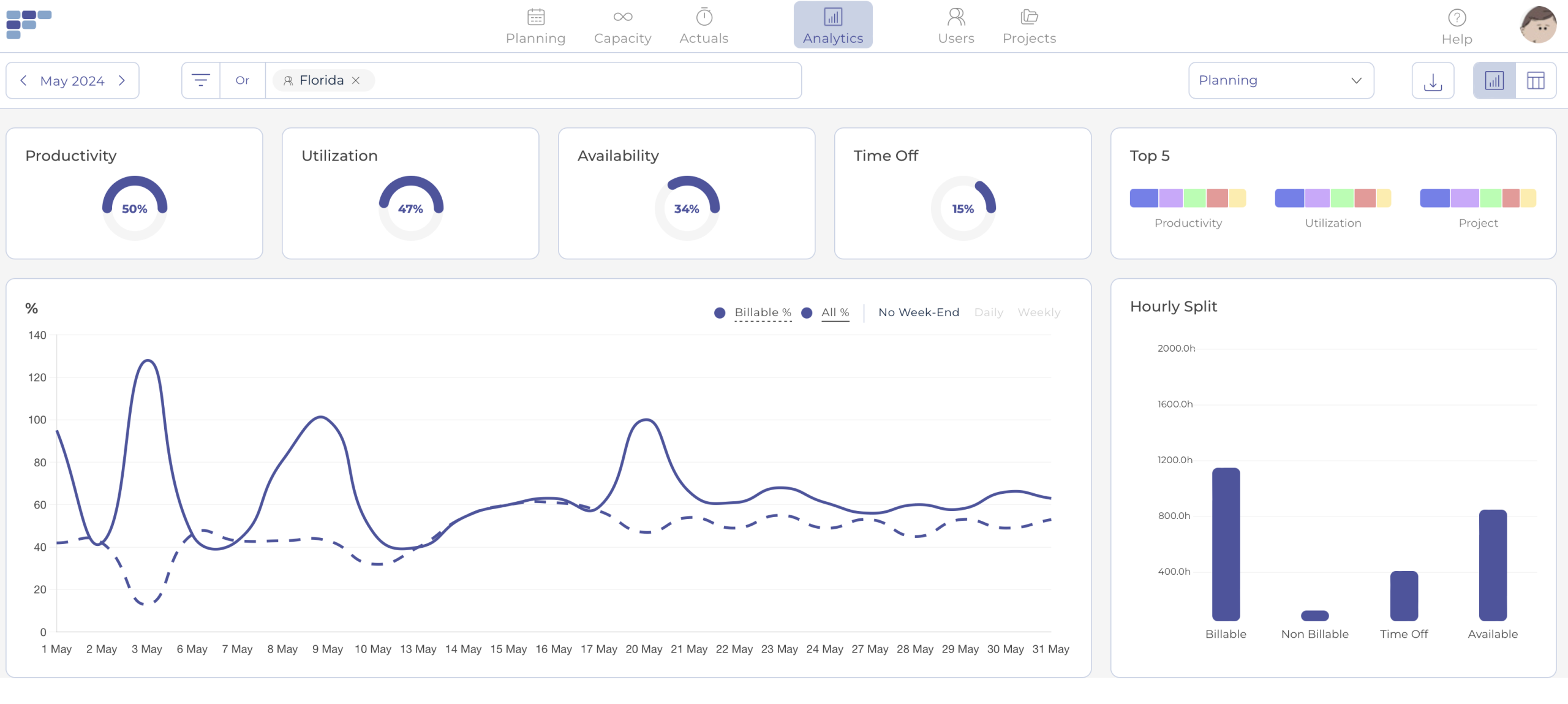Click the download export icon

[x=1433, y=81]
